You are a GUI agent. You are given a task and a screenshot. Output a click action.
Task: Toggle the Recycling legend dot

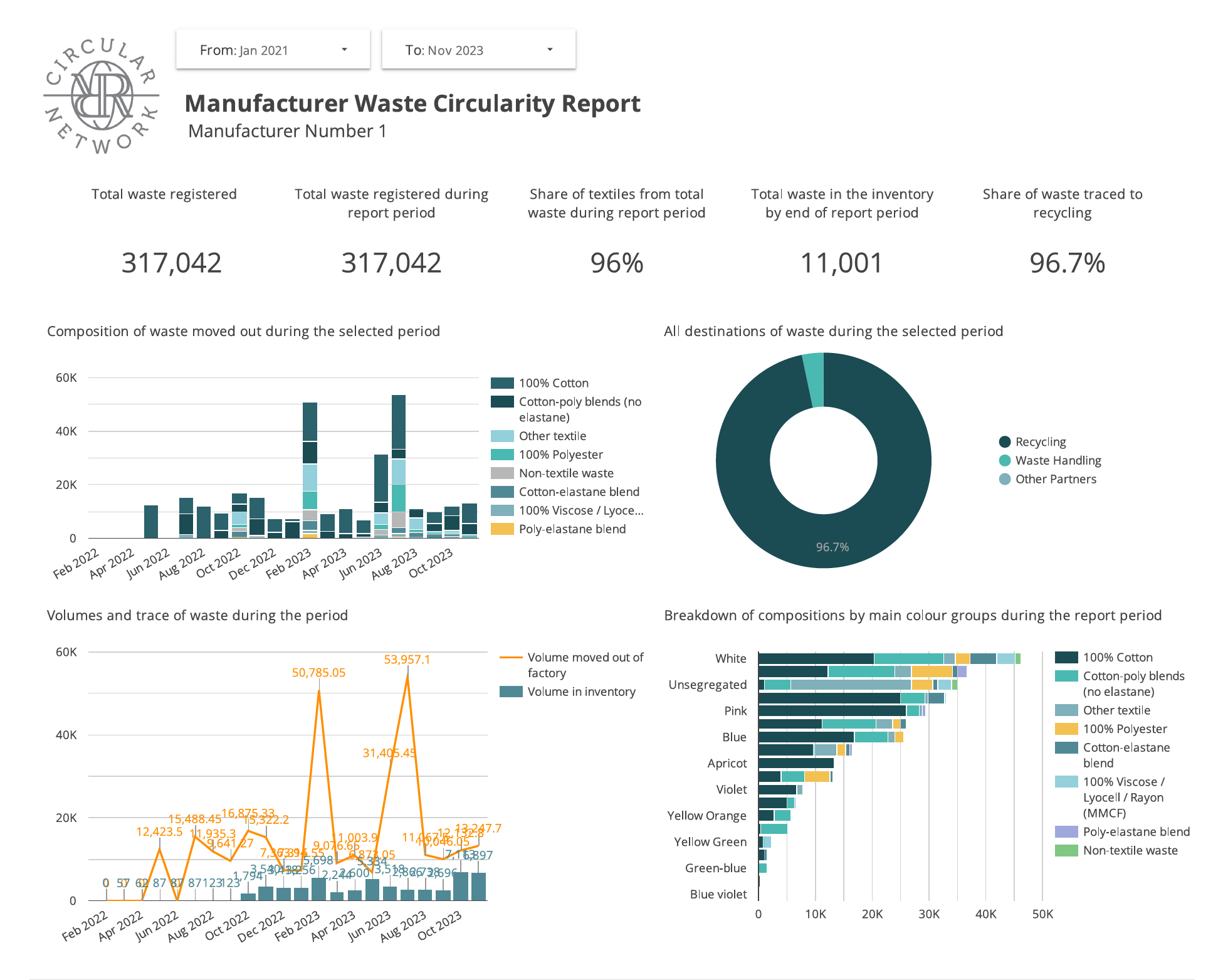coord(1005,442)
